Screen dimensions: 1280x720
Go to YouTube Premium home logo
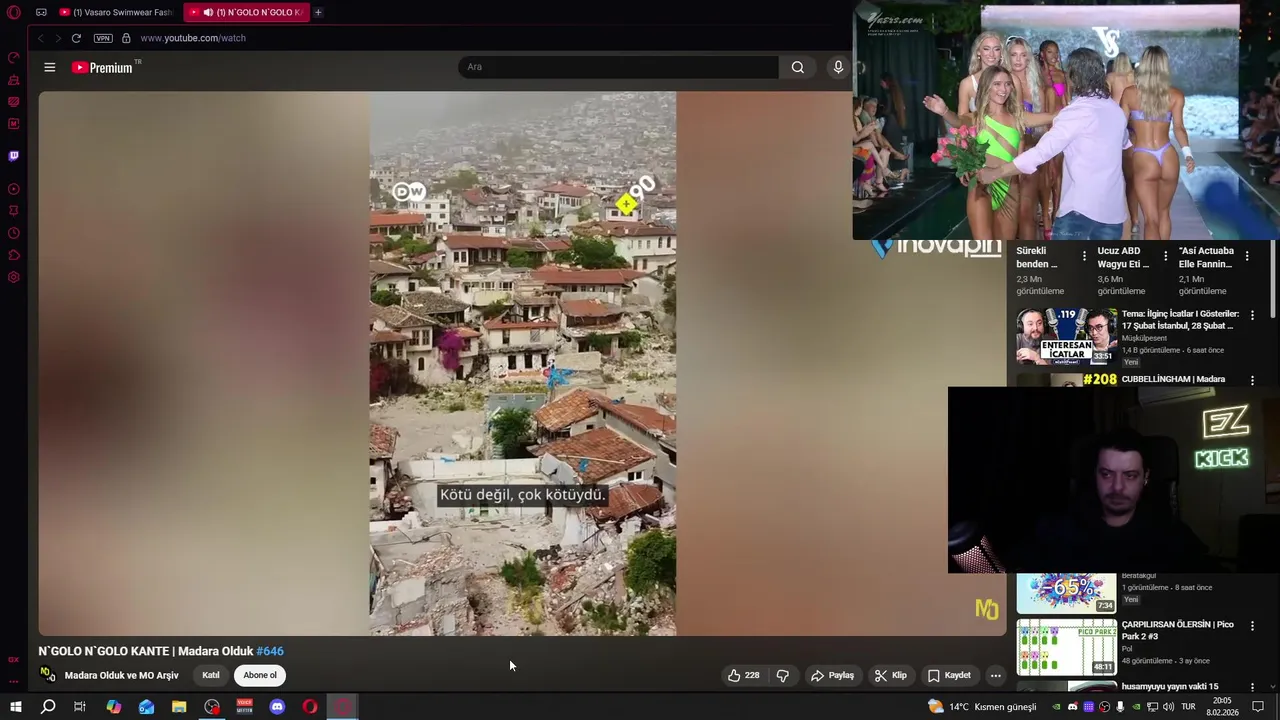click(x=106, y=67)
